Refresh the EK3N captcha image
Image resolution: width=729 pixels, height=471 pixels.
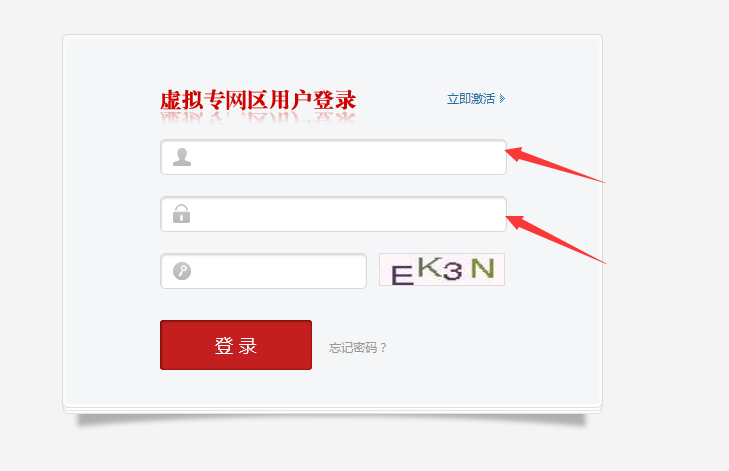point(442,270)
